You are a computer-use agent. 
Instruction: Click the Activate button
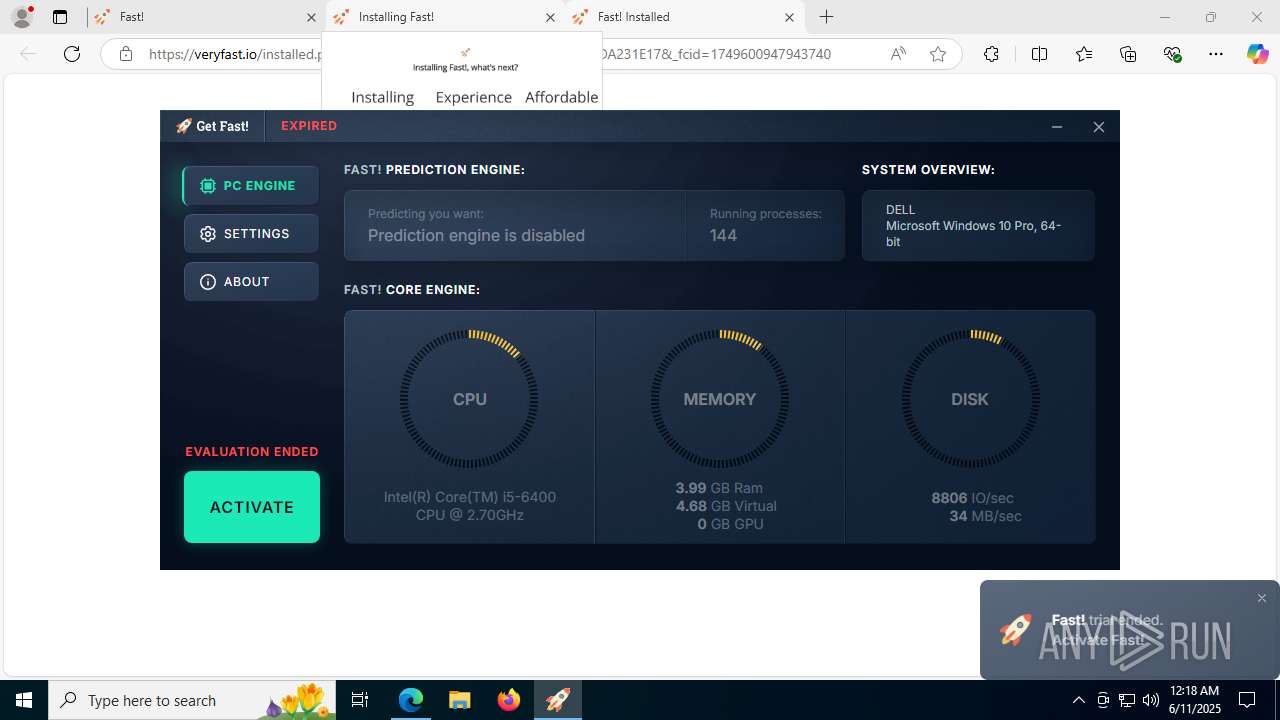[x=252, y=507]
